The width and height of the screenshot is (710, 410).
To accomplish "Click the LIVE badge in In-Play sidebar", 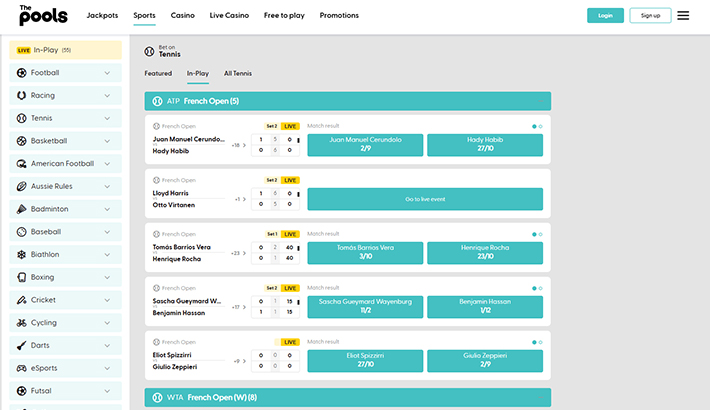I will [24, 50].
